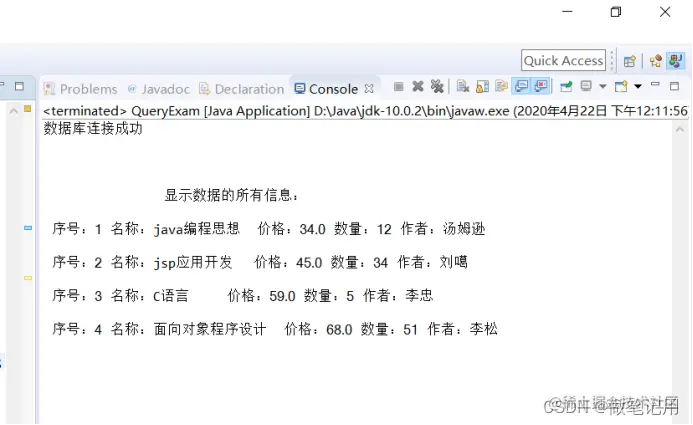Toggle Word Wrap in the console toolbar
The width and height of the screenshot is (693, 425).
(501, 86)
